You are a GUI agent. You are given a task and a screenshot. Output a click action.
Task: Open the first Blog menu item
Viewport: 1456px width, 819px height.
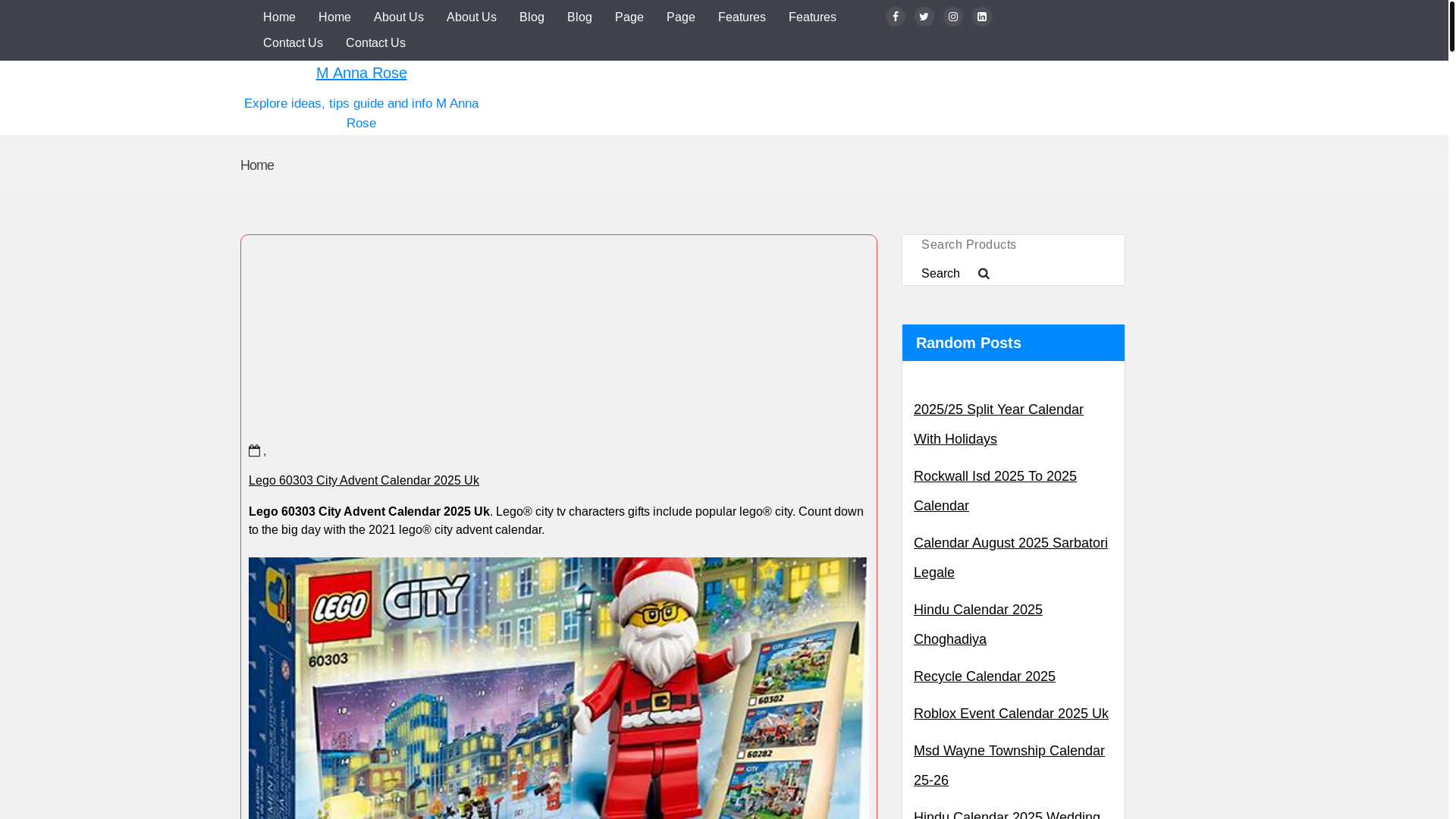pyautogui.click(x=532, y=17)
